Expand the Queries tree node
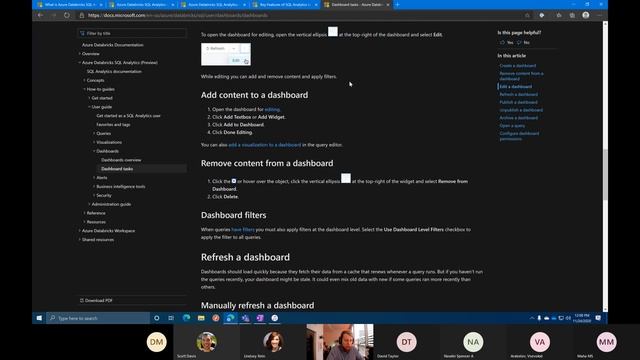The height and width of the screenshot is (360, 640). coord(94,133)
